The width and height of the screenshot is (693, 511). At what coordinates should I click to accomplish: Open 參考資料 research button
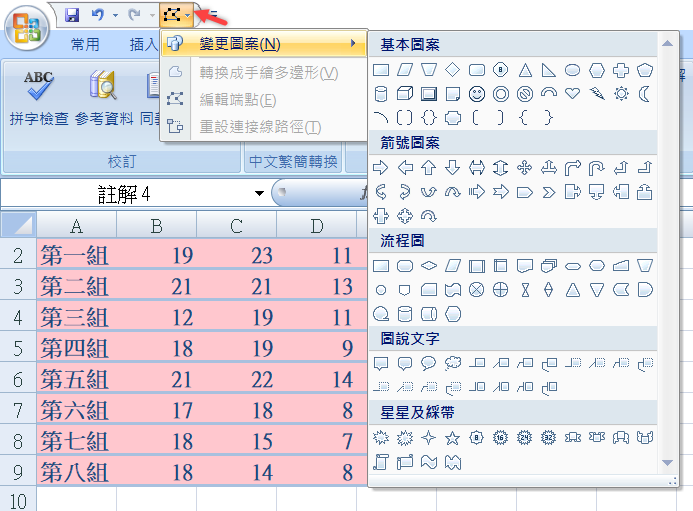pos(104,98)
